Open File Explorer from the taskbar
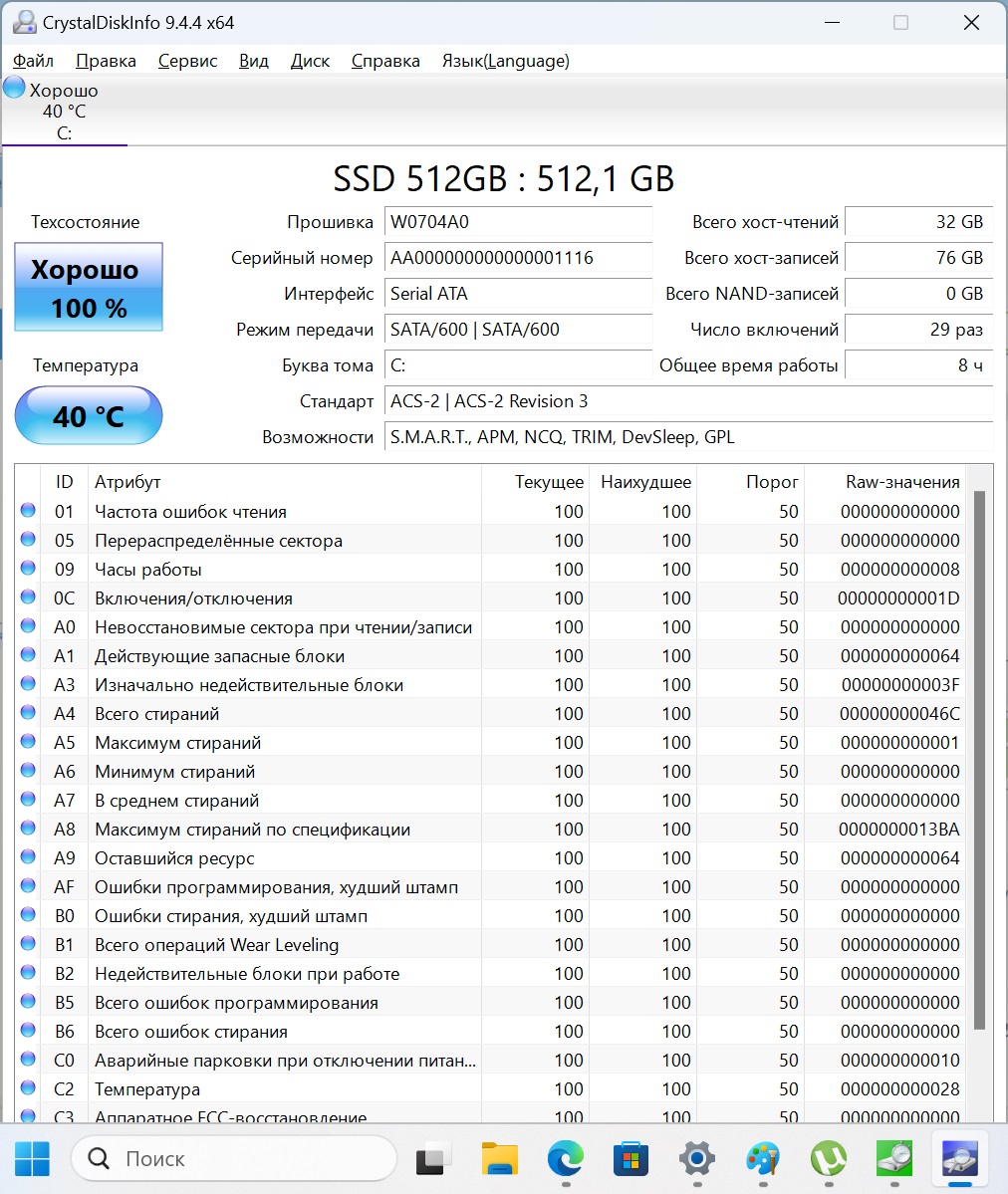This screenshot has width=1008, height=1194. point(500,1159)
